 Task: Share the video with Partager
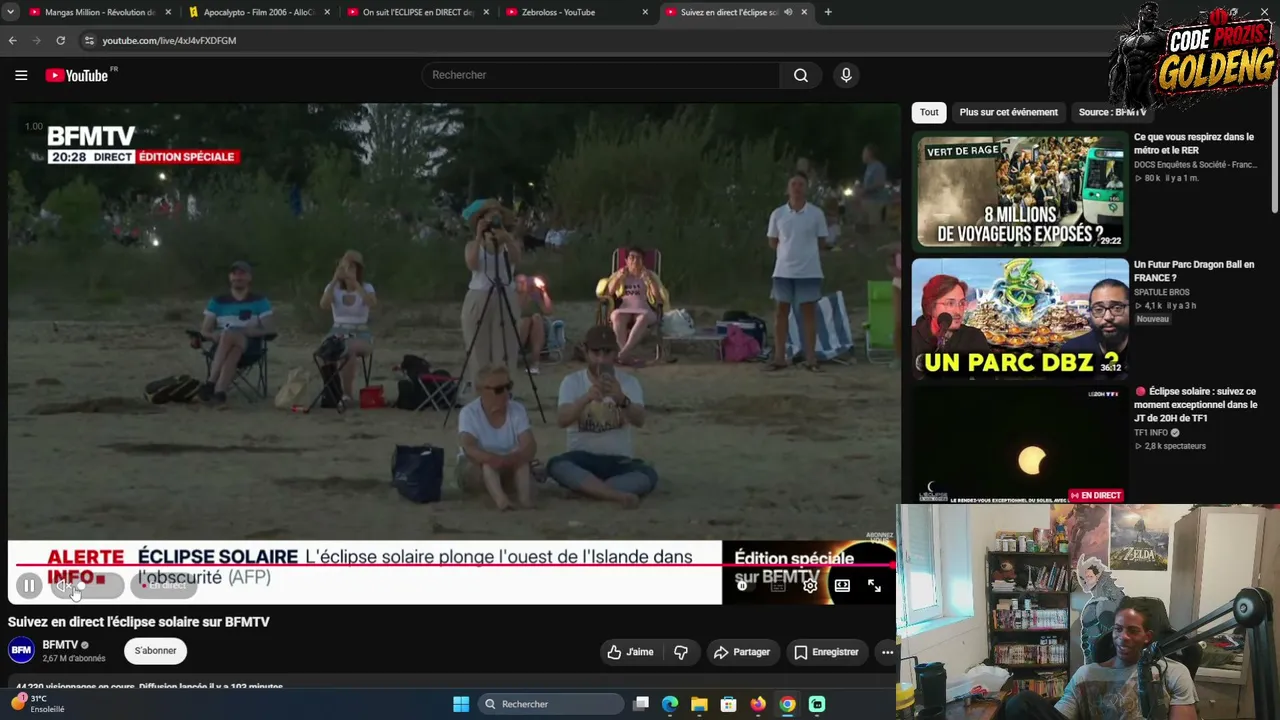741,652
